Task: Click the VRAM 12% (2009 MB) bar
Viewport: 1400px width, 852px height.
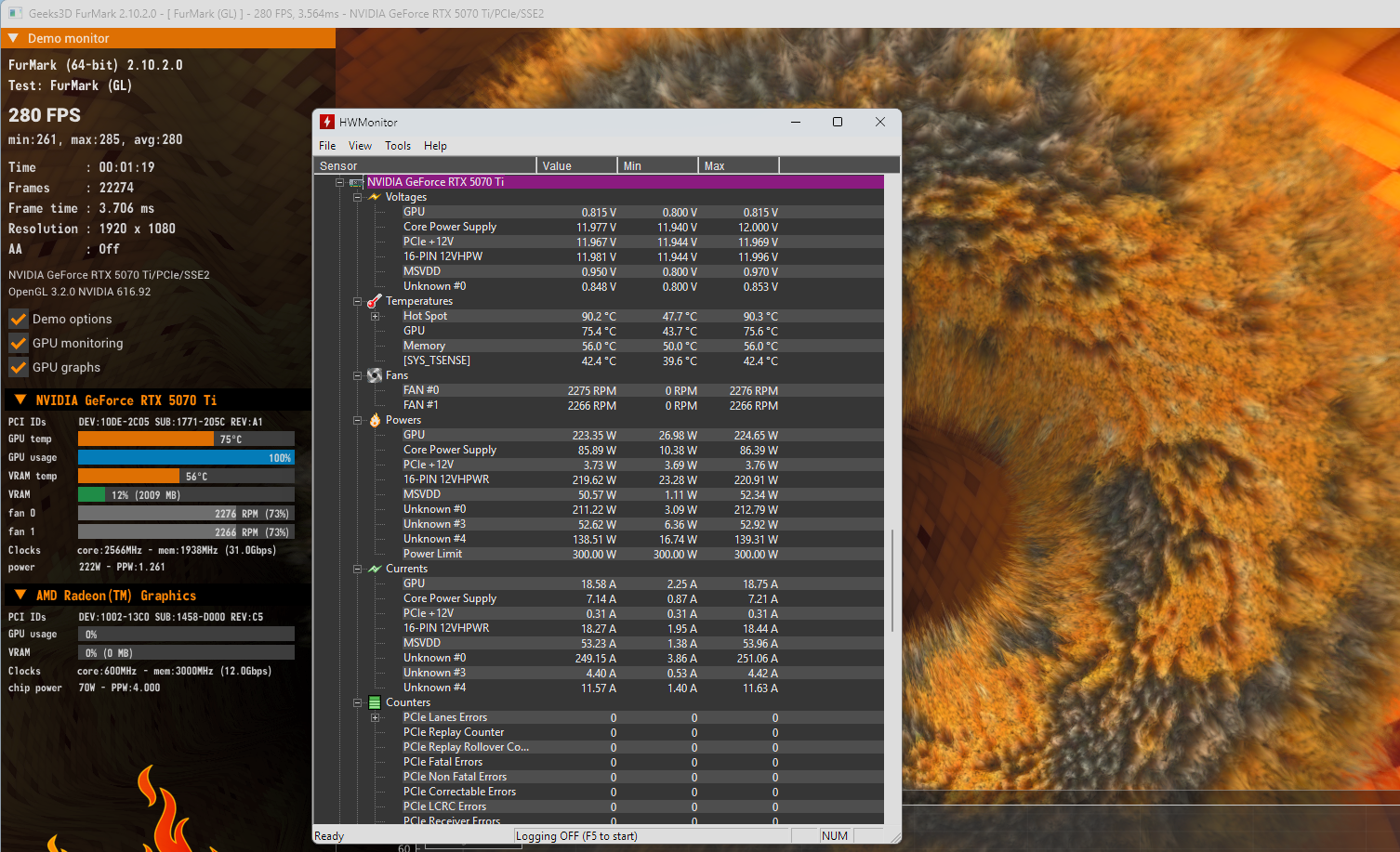Action: tap(186, 494)
